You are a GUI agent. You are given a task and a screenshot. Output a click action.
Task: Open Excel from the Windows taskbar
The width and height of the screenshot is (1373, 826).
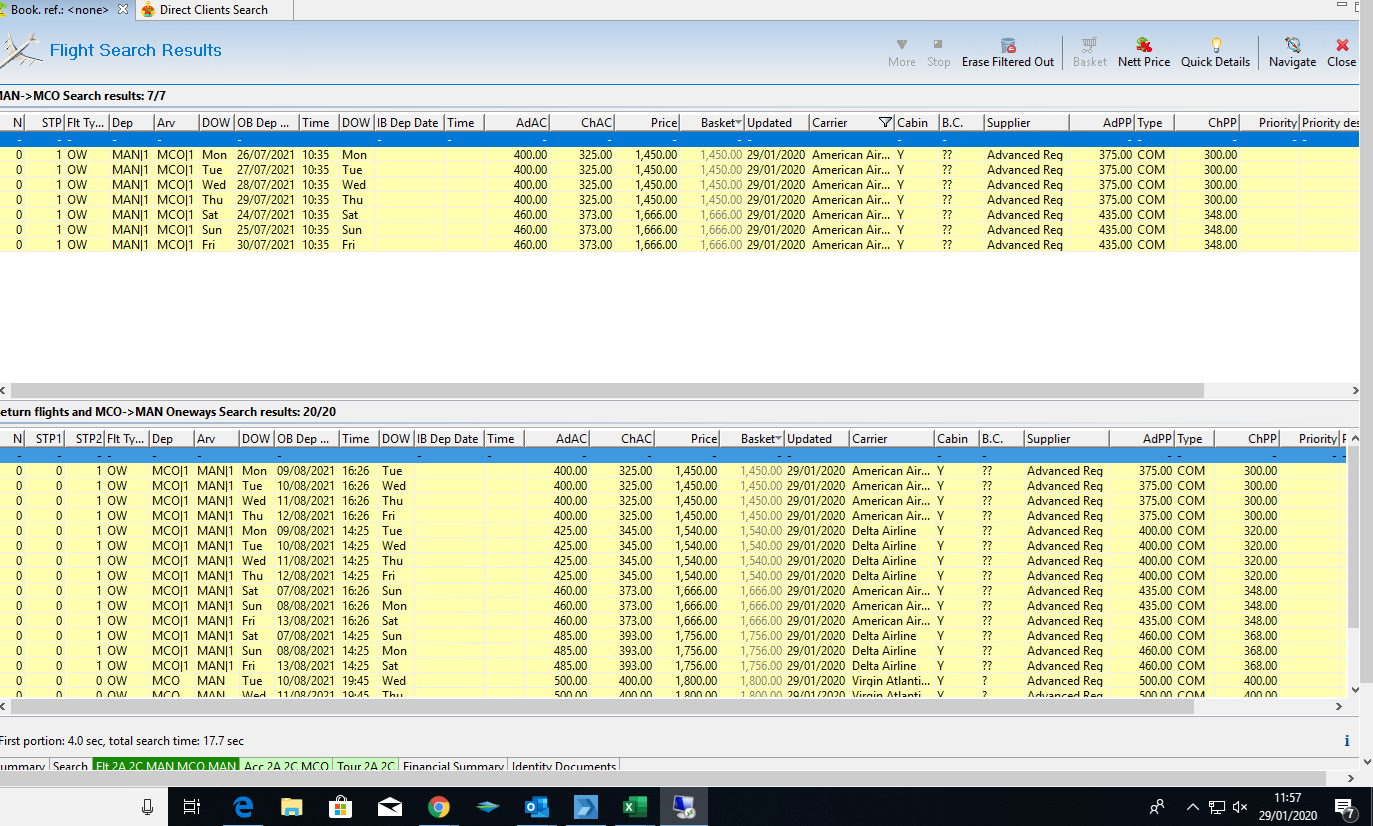634,806
